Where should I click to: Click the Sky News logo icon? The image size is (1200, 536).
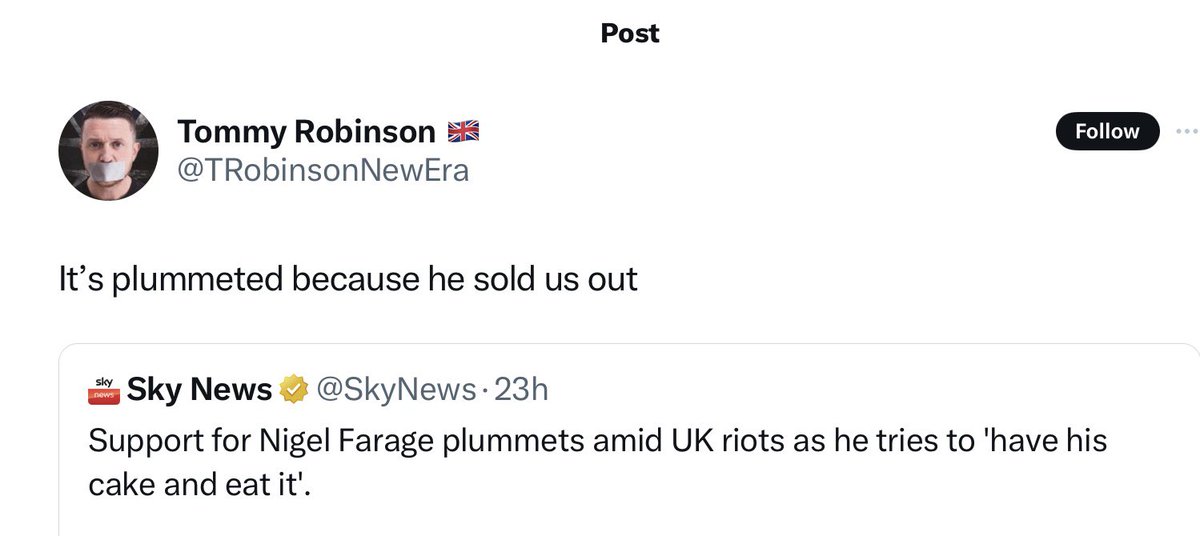click(104, 389)
